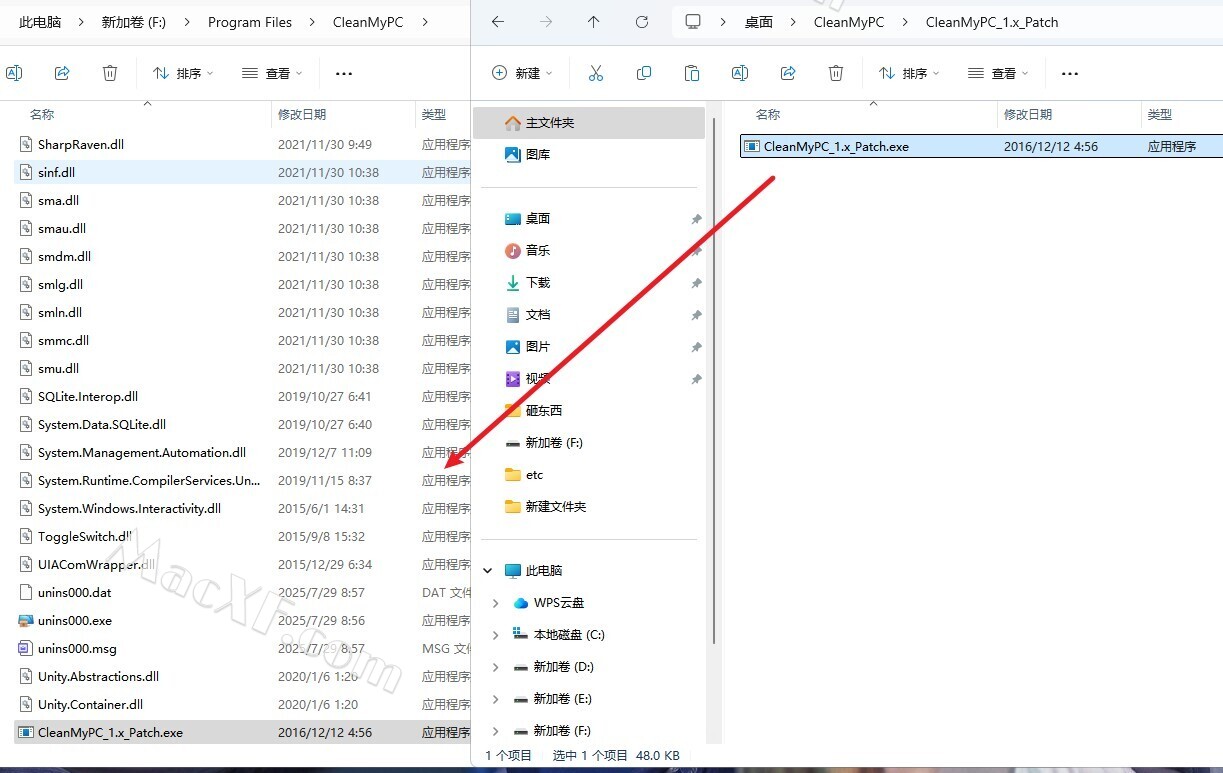Select unins000.exe file

pos(243,621)
